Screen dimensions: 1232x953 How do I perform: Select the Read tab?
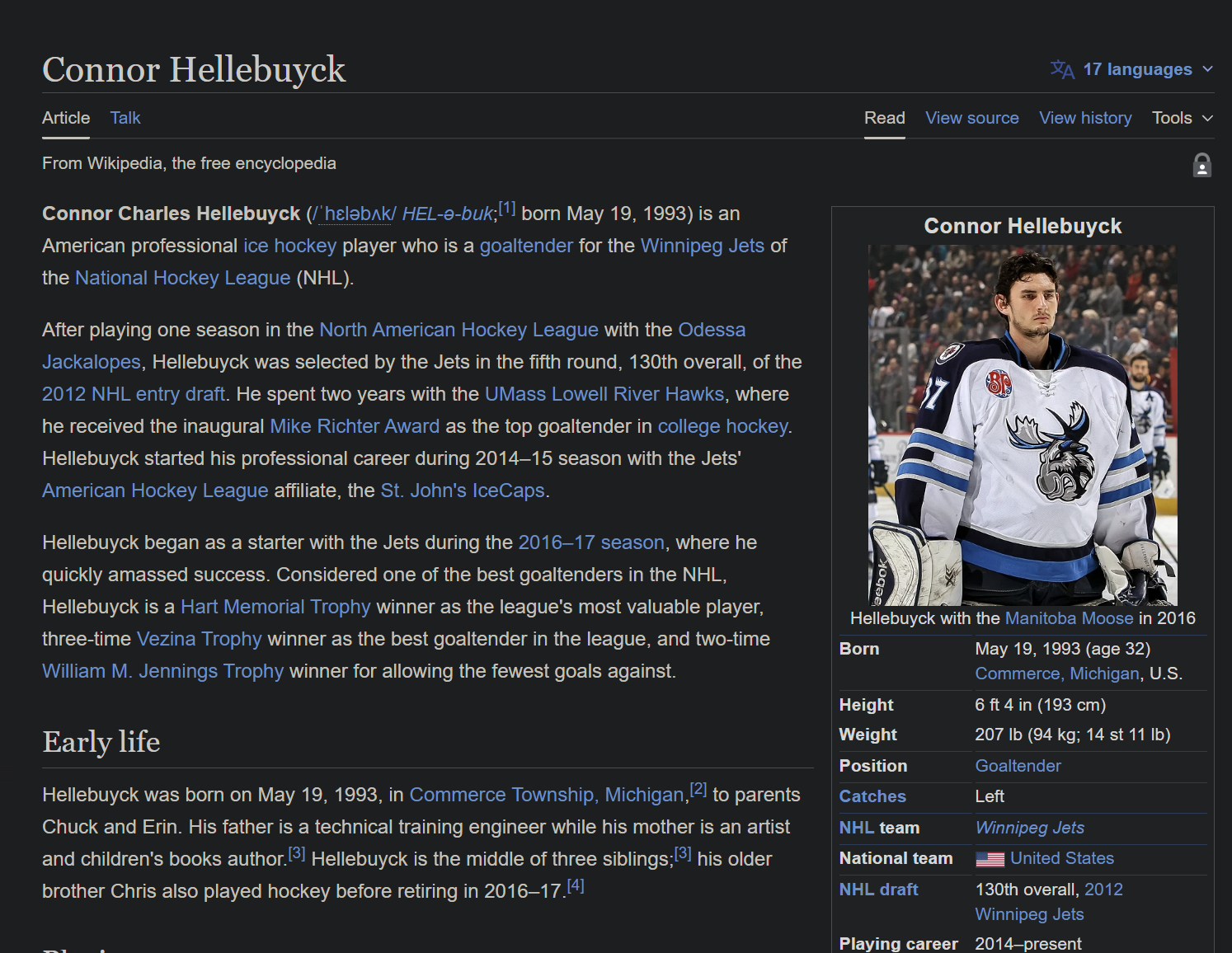[884, 118]
